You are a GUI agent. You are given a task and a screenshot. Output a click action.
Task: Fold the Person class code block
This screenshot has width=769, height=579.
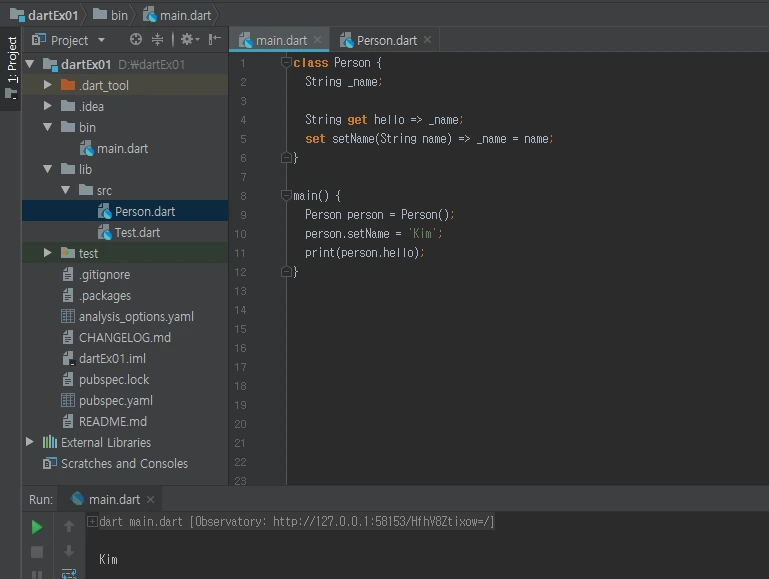pyautogui.click(x=286, y=63)
